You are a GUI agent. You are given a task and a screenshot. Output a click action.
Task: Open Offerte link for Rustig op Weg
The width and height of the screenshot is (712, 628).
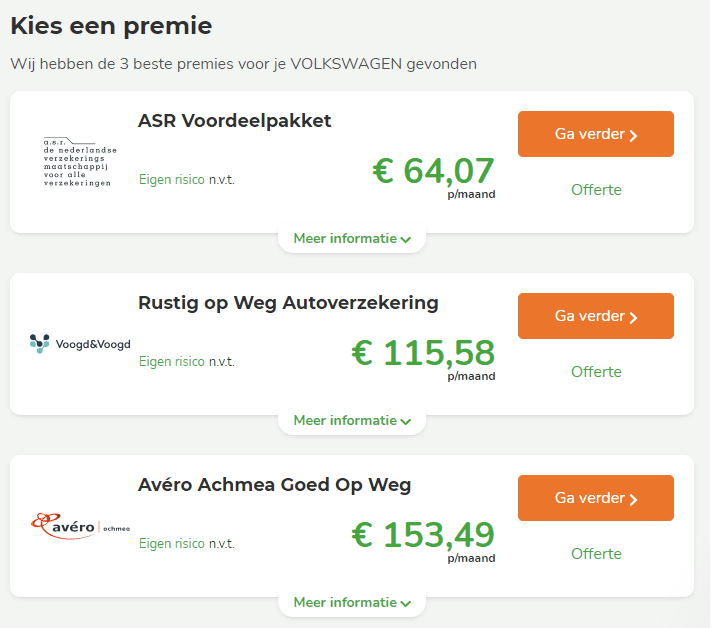(x=596, y=372)
